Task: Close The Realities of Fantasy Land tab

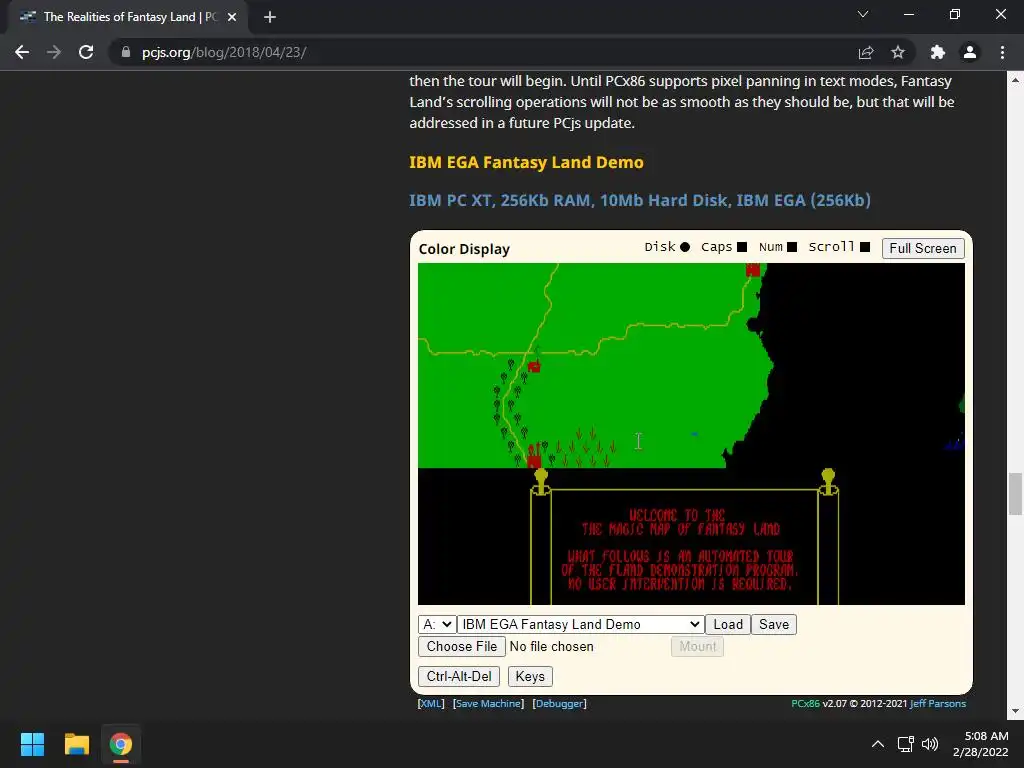Action: click(x=232, y=17)
